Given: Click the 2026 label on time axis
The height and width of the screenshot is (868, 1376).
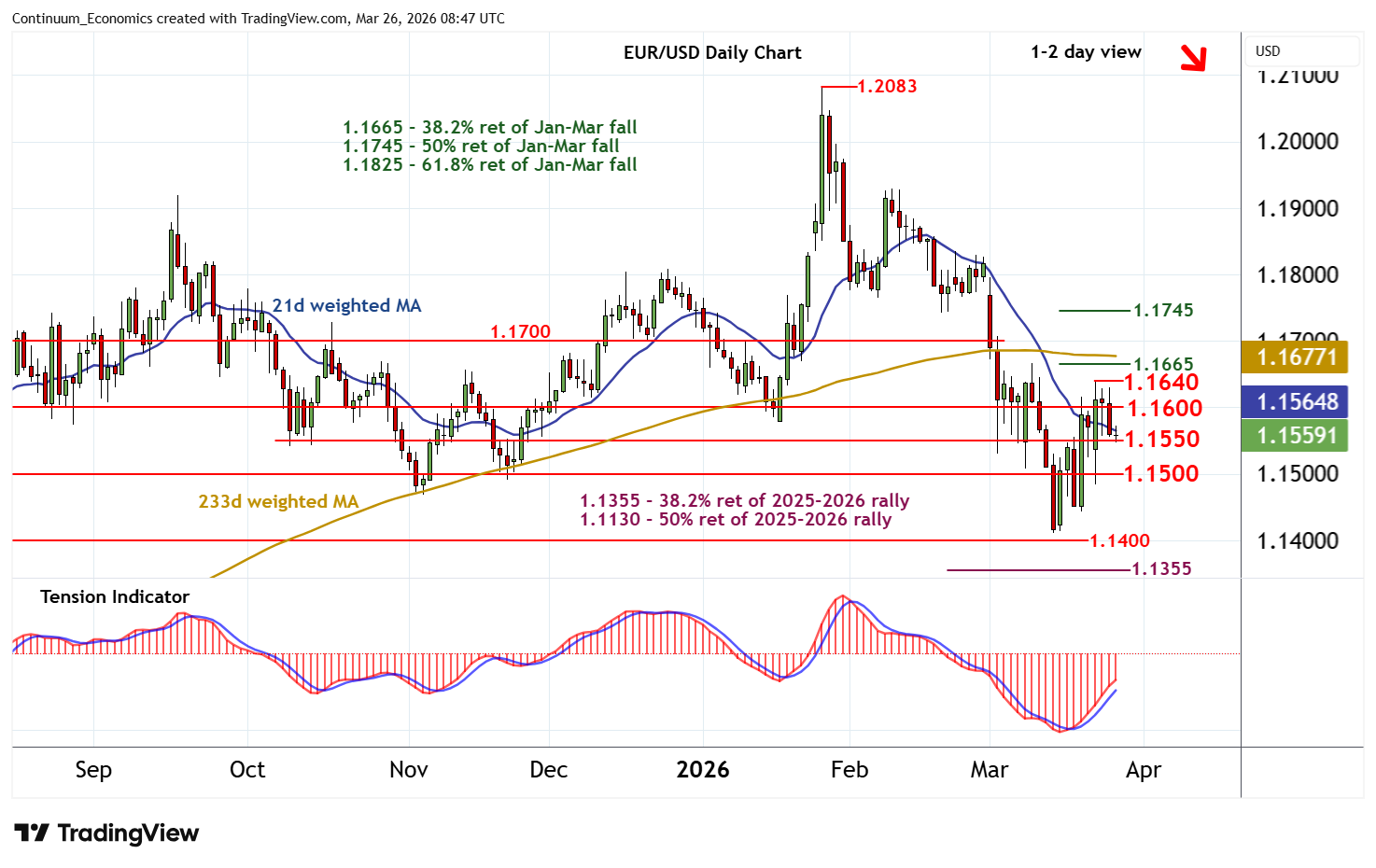Looking at the screenshot, I should [702, 770].
